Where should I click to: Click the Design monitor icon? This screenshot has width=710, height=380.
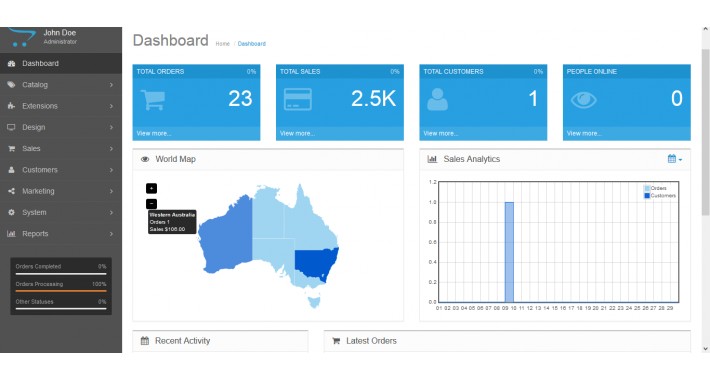point(11,127)
